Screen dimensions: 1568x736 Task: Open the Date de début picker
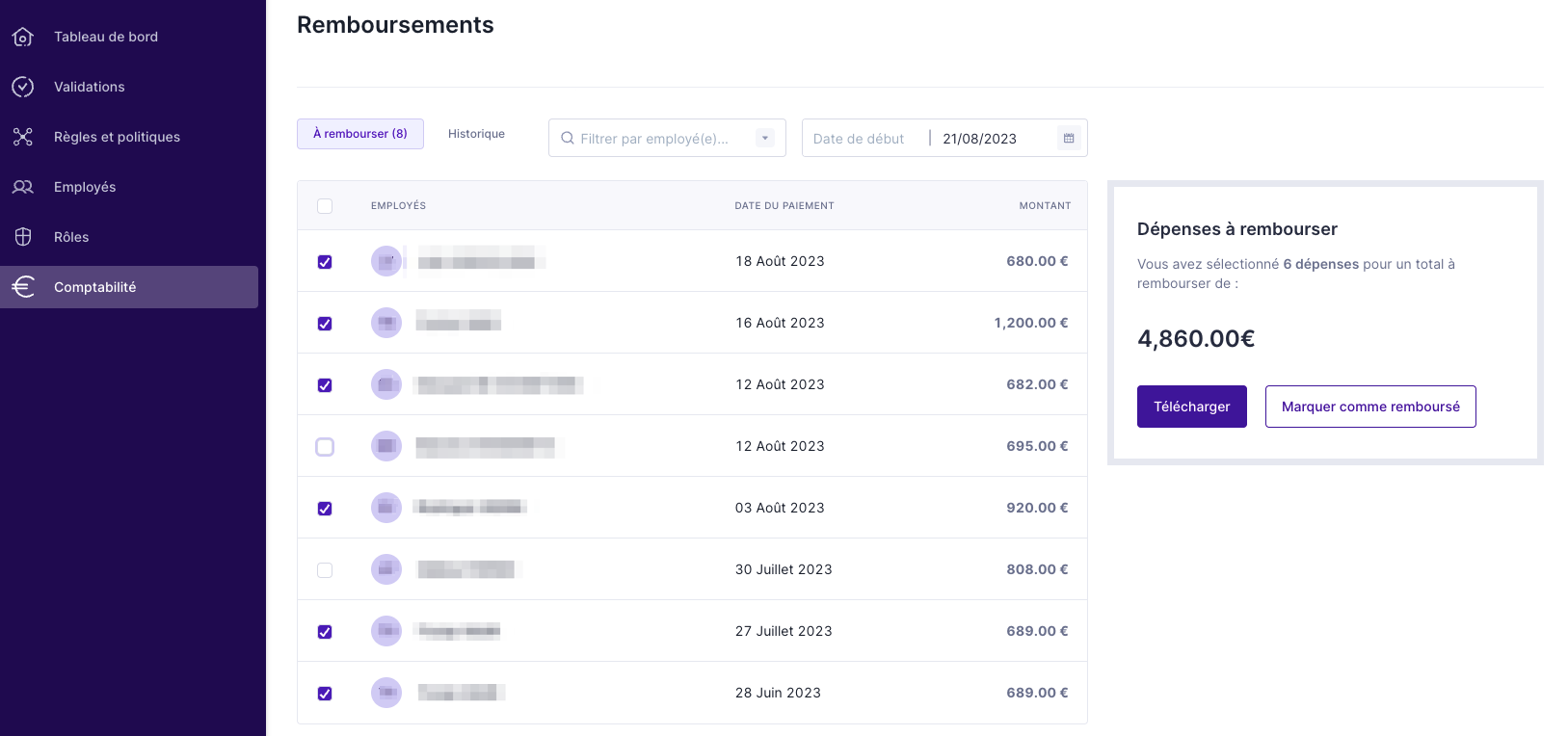point(859,139)
